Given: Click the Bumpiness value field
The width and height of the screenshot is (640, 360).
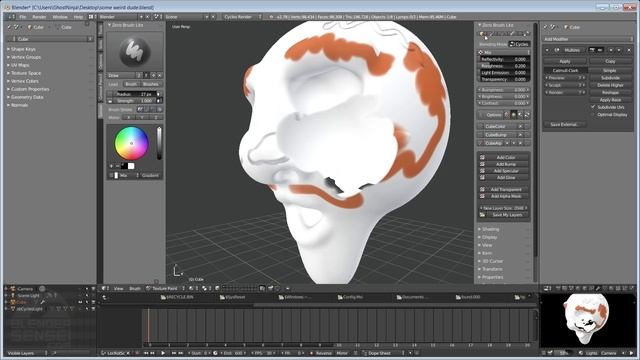Looking at the screenshot, I should (504, 90).
